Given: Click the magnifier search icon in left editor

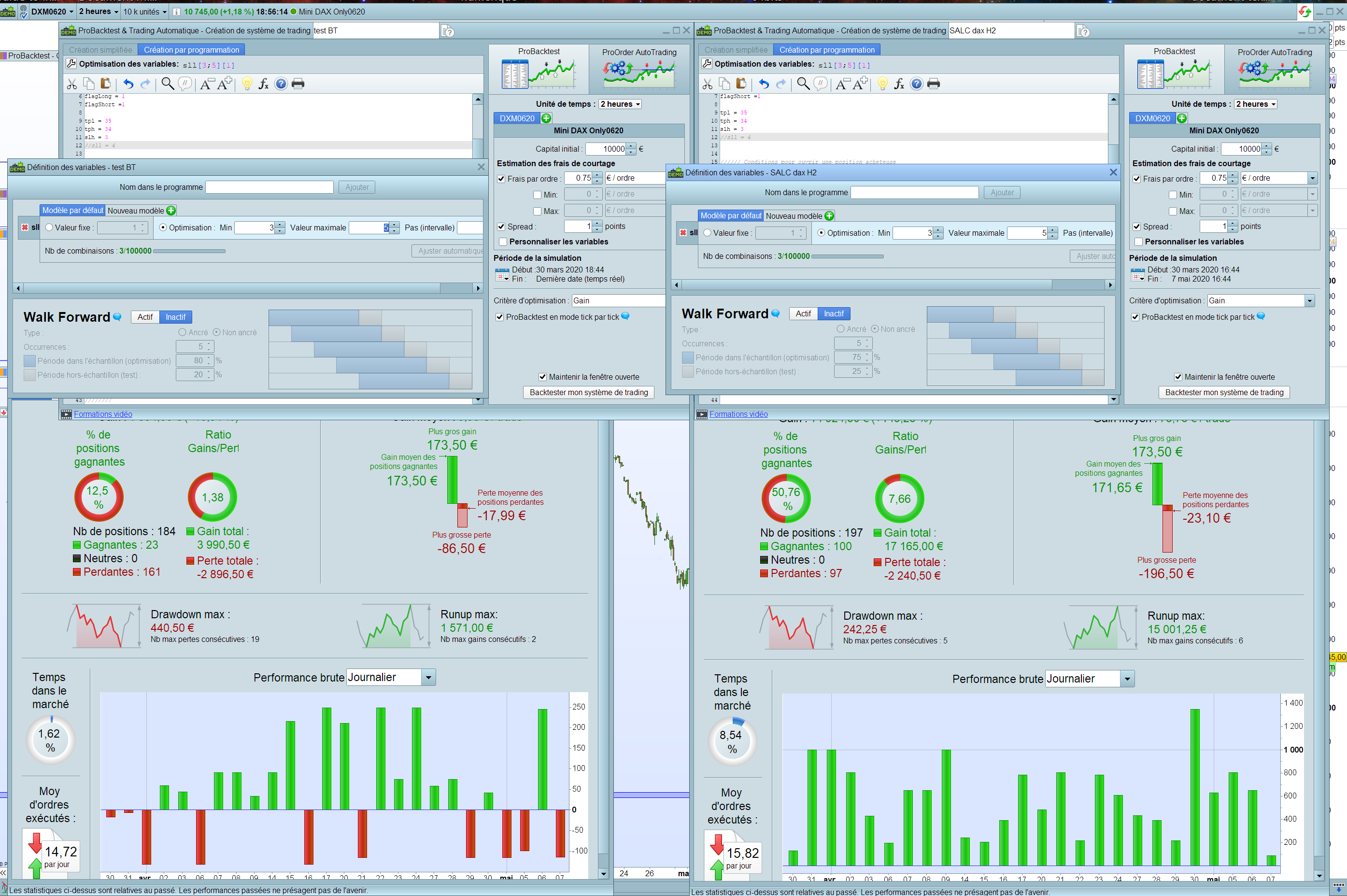Looking at the screenshot, I should point(168,84).
